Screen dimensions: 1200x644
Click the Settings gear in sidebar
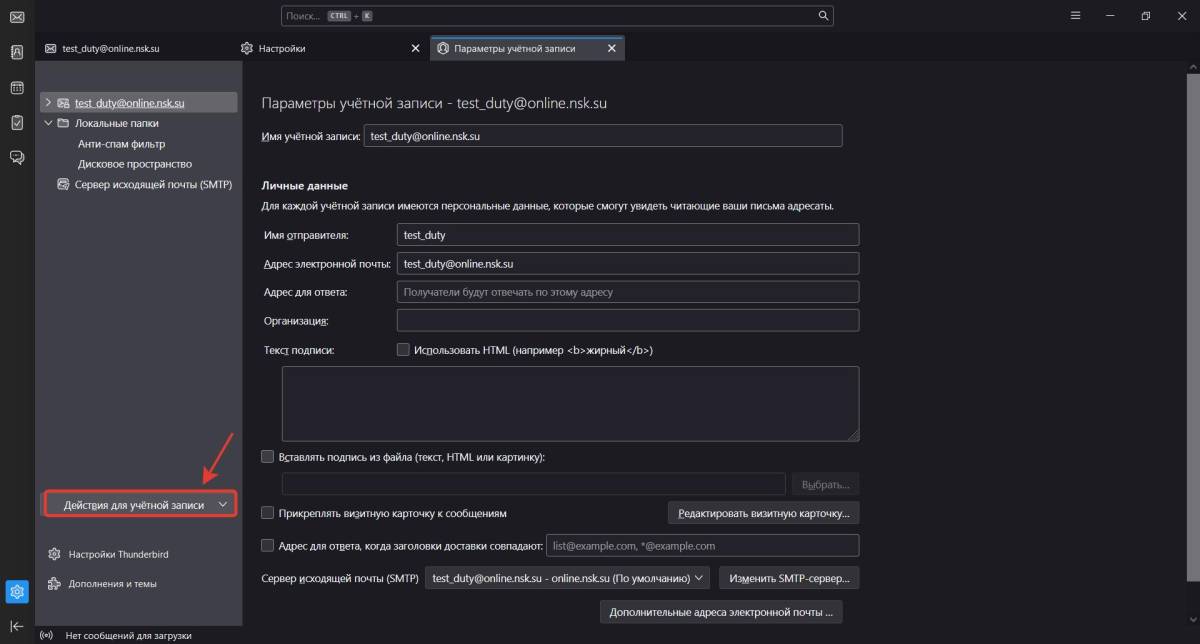(17, 592)
